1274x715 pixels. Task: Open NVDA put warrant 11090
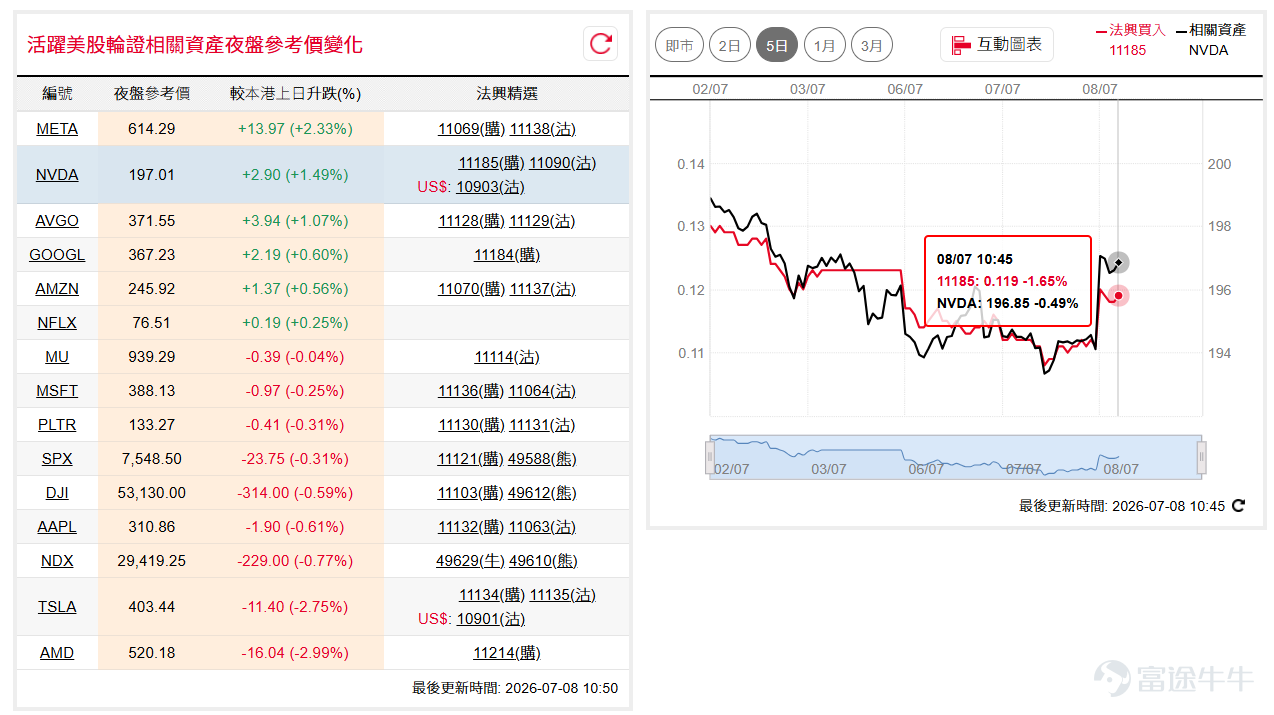pos(563,163)
